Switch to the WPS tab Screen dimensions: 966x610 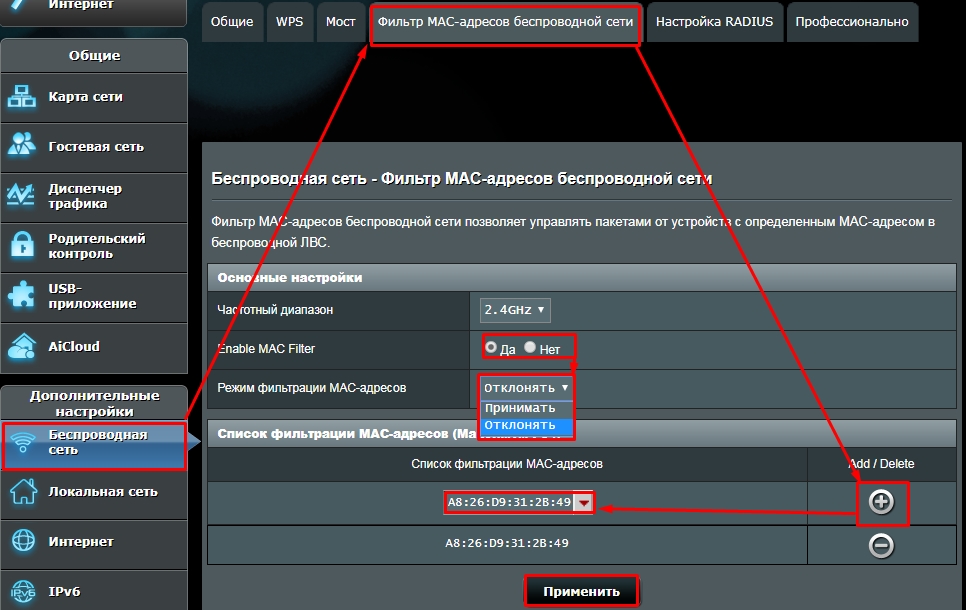tap(290, 22)
